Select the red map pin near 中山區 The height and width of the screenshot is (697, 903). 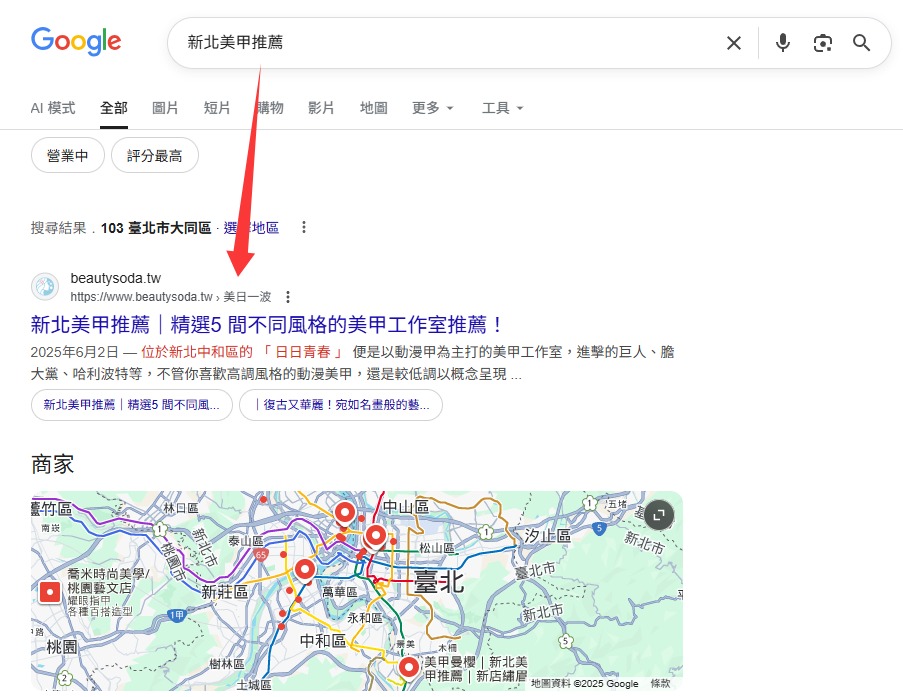(376, 536)
